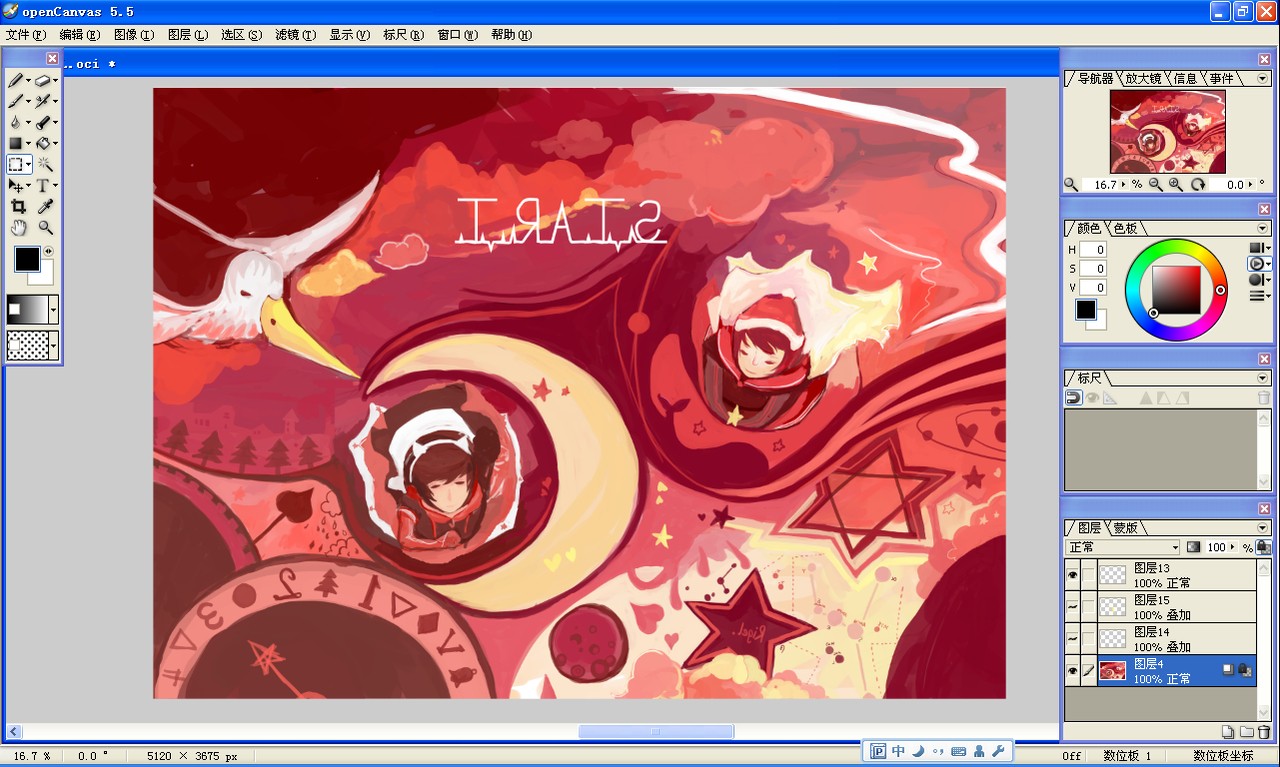Expand the layer panel options menu
Image resolution: width=1280 pixels, height=767 pixels.
click(1263, 527)
